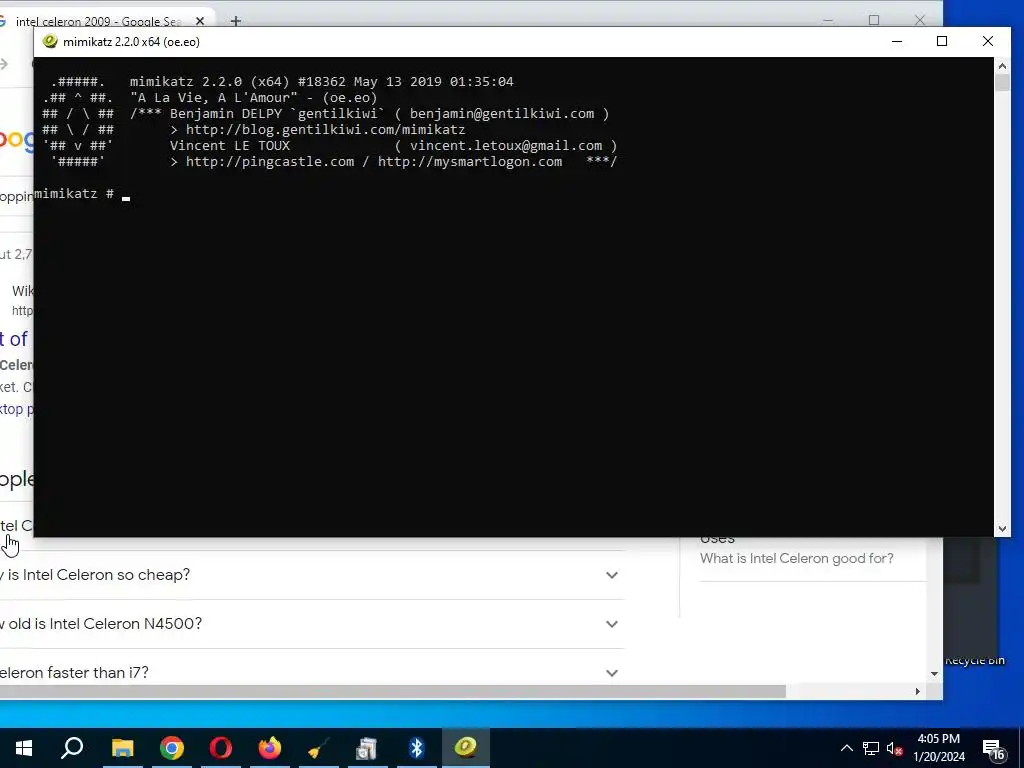Click the muted volume tray icon
1024x768 pixels.
coord(895,748)
